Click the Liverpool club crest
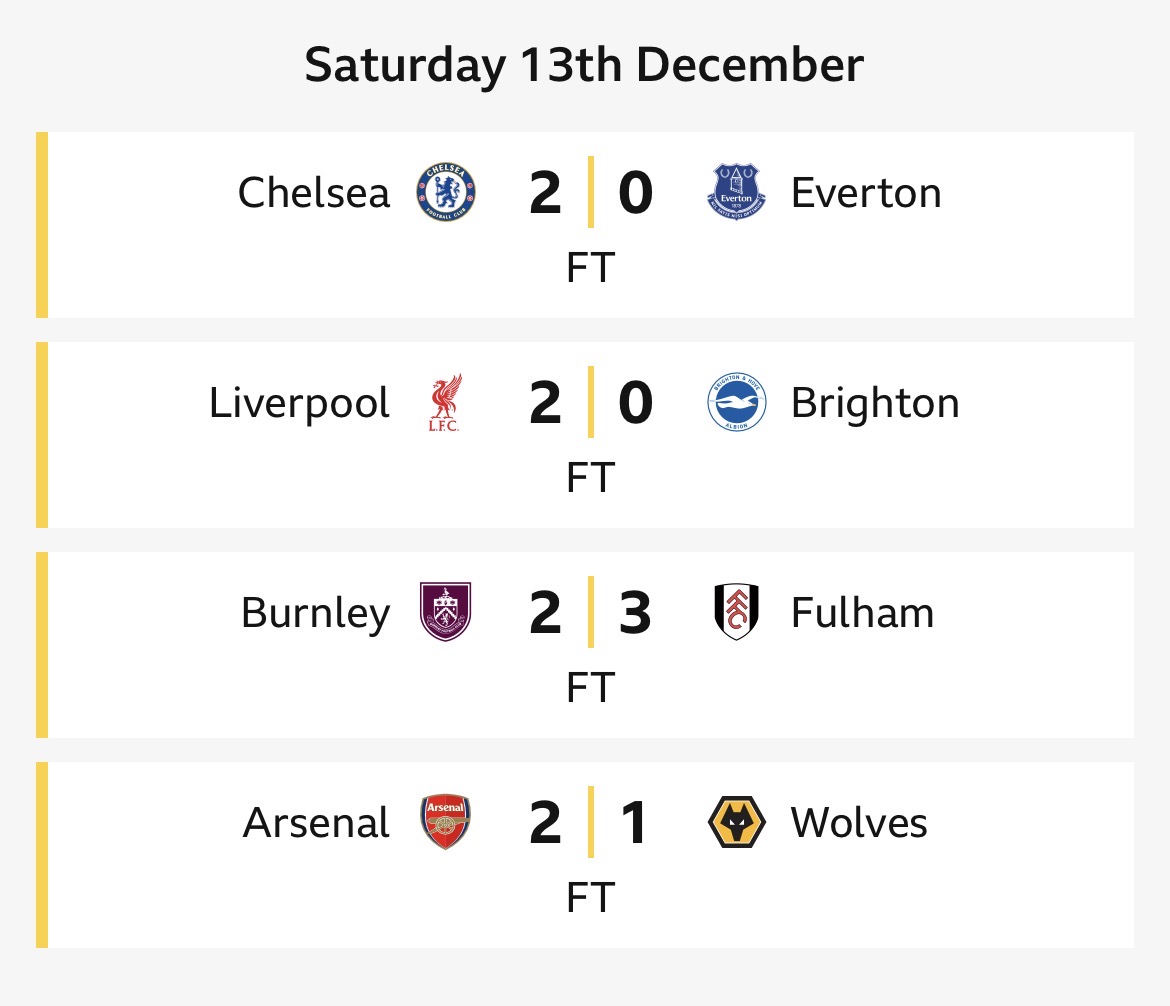Viewport: 1170px width, 1006px height. (446, 403)
